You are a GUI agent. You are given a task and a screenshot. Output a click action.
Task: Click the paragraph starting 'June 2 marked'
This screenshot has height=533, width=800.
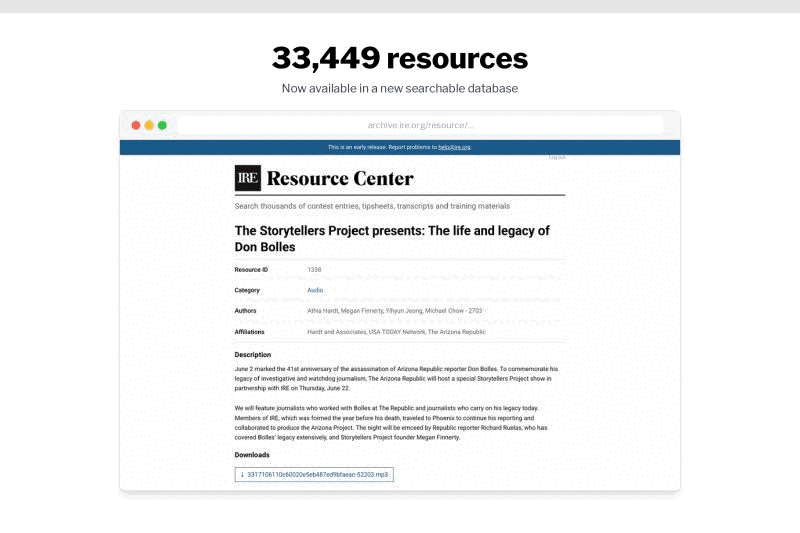click(396, 378)
